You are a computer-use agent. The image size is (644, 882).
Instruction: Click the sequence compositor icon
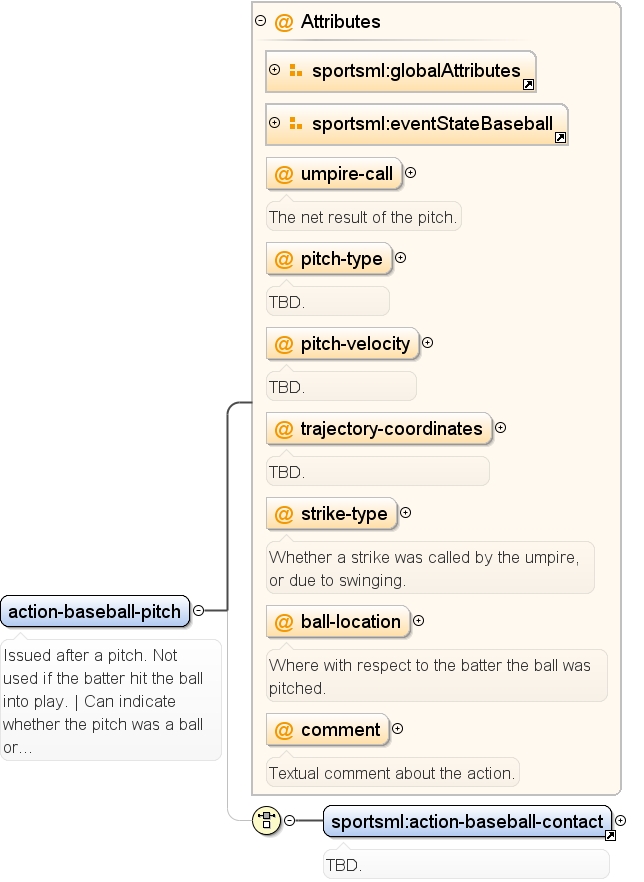[x=266, y=821]
